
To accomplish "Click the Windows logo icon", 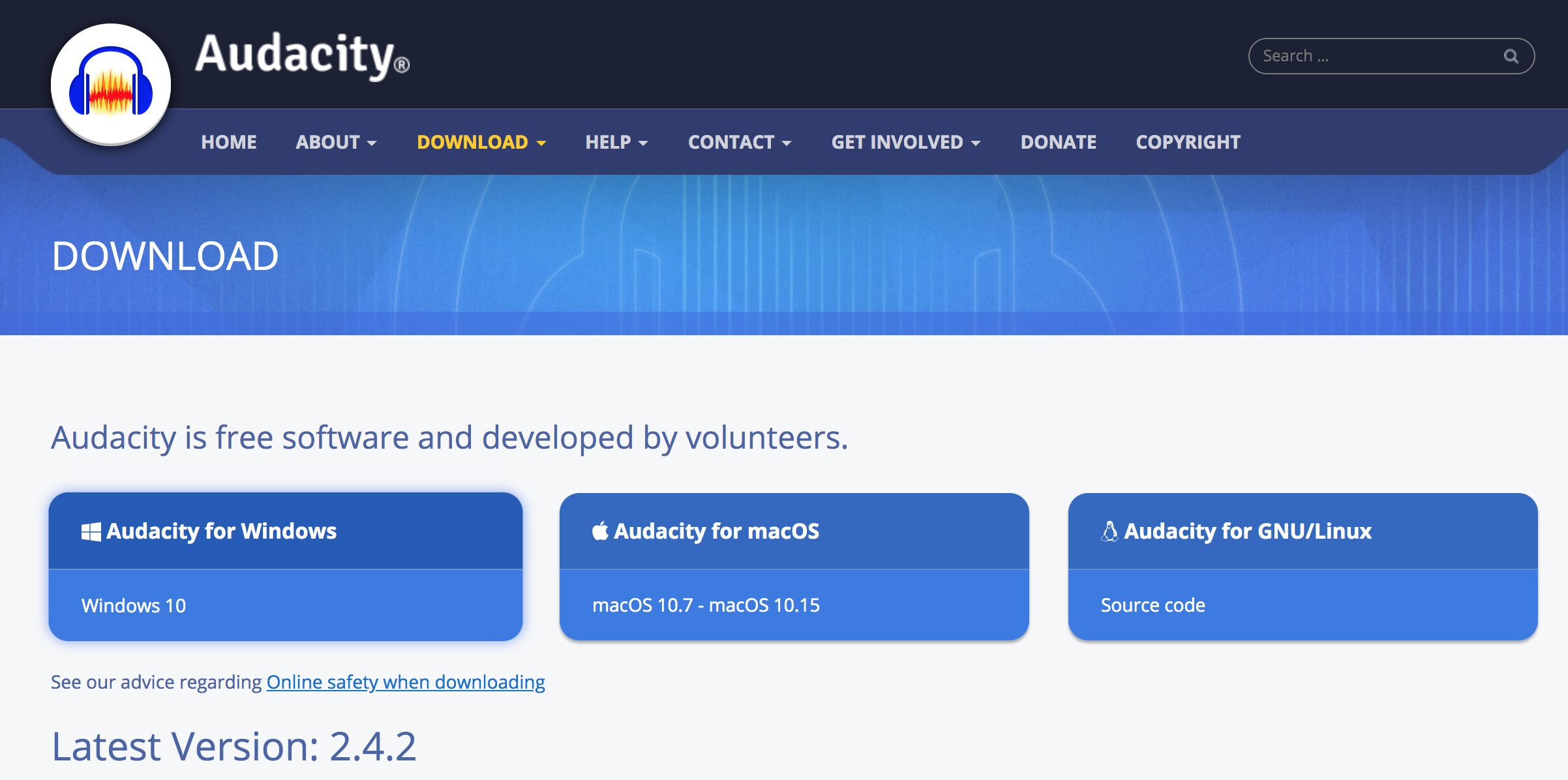I will [91, 532].
